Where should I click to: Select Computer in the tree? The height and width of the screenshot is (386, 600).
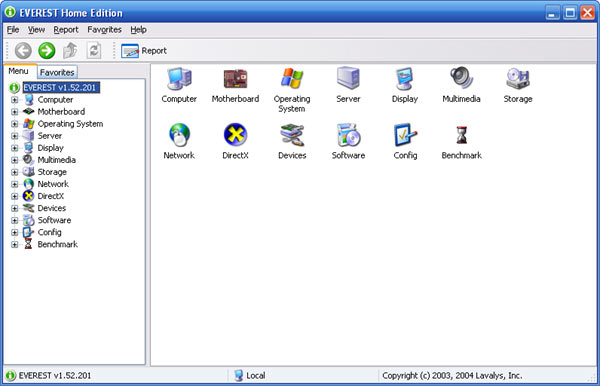click(x=55, y=100)
